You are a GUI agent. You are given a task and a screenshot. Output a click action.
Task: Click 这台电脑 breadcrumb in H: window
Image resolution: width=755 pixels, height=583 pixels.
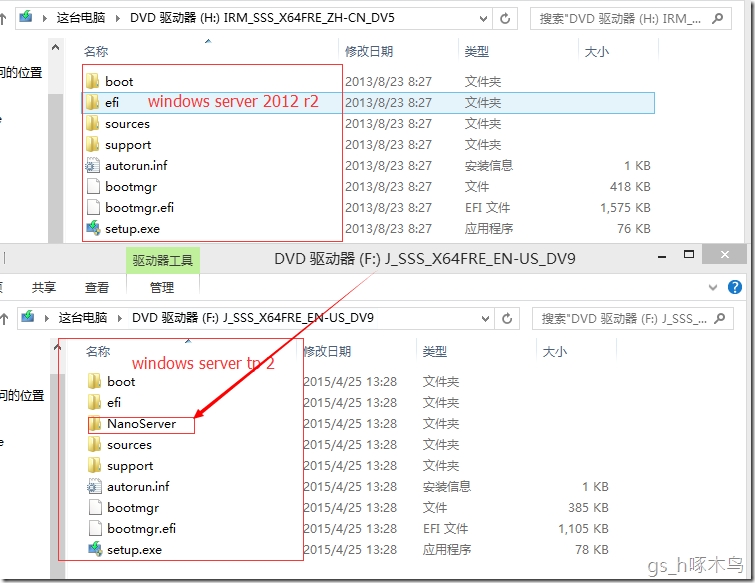(x=81, y=18)
